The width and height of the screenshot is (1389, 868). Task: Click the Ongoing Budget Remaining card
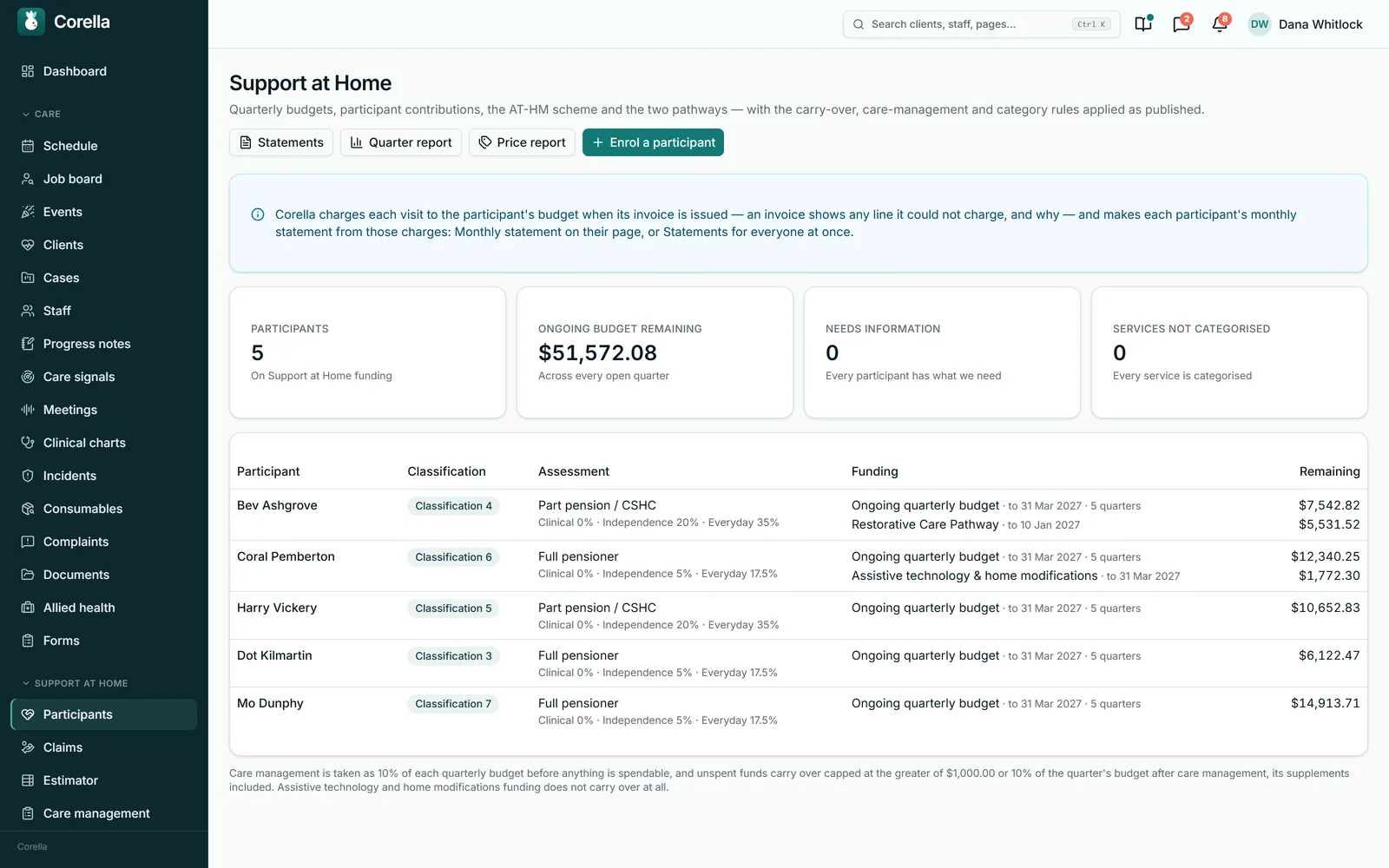[x=655, y=352]
